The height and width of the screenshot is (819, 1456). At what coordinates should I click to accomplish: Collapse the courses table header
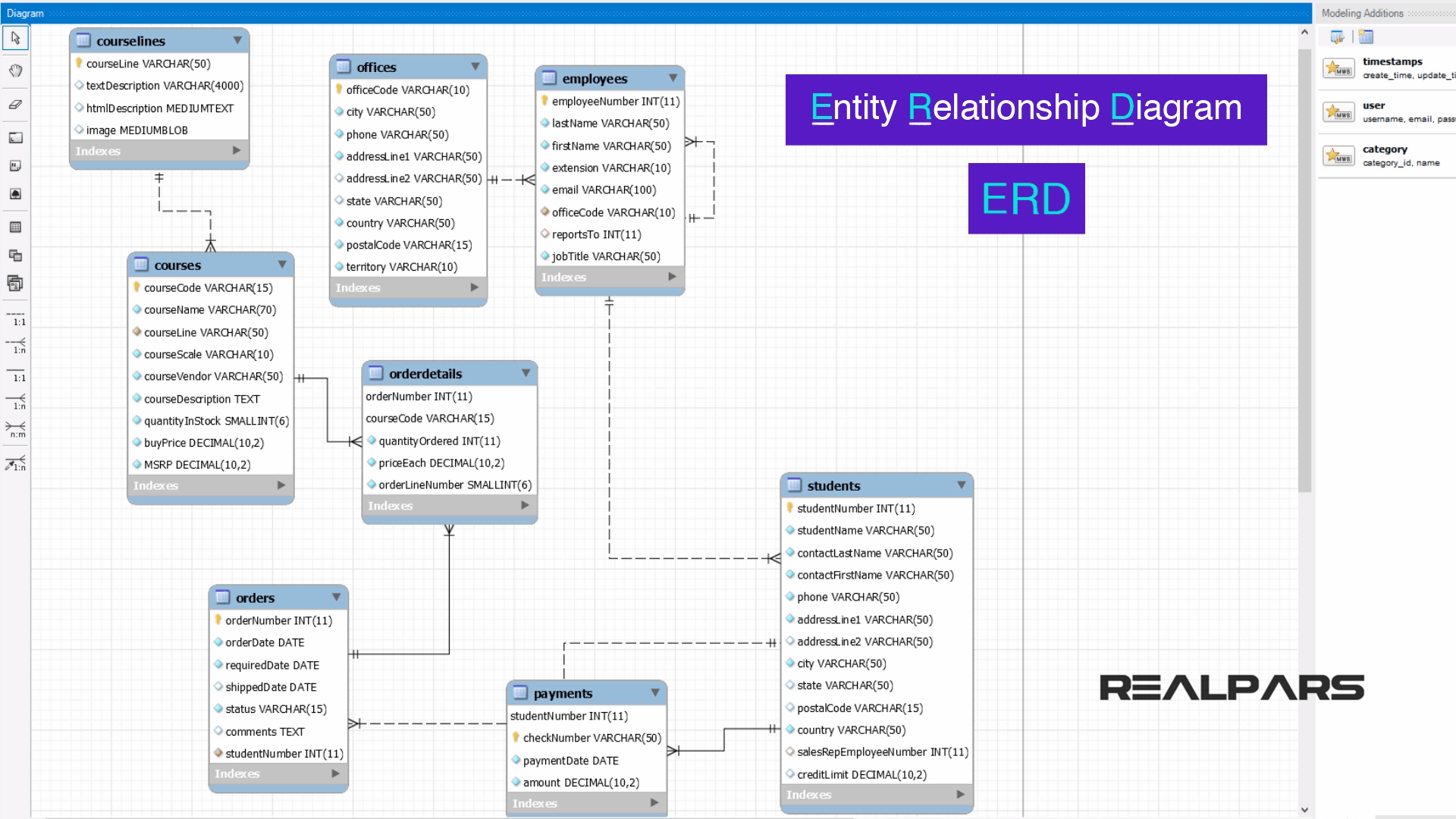pos(281,265)
